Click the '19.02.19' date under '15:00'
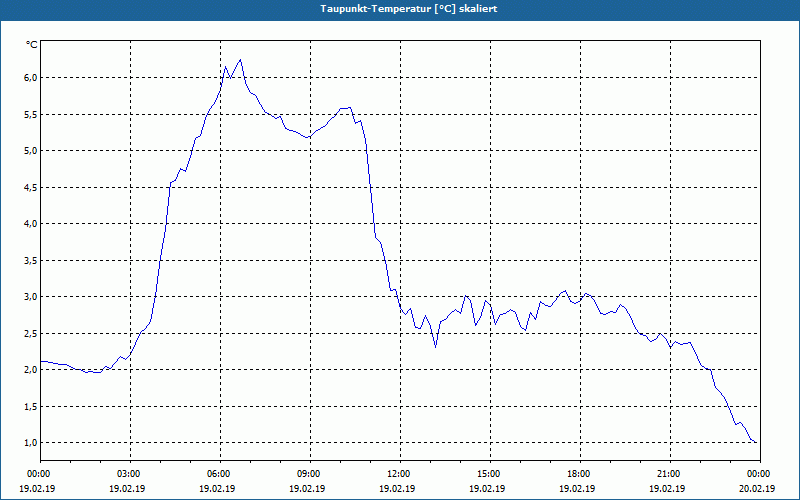Image resolution: width=800 pixels, height=500 pixels. click(488, 488)
